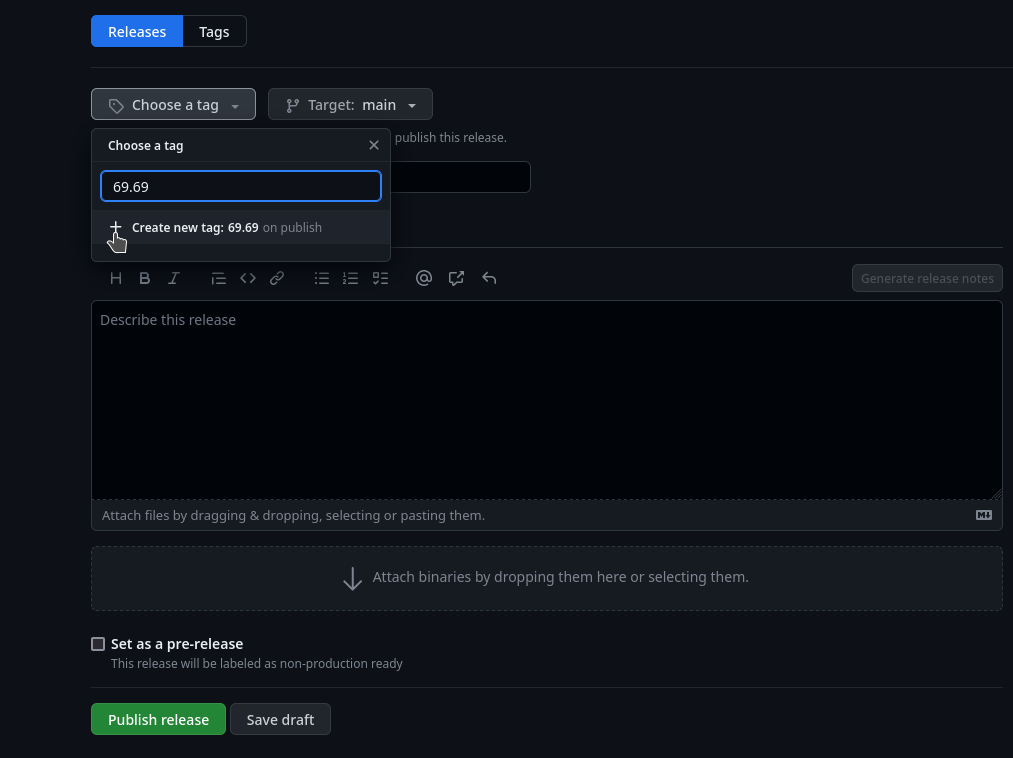The width and height of the screenshot is (1013, 758).
Task: Open the Choose a tag dropdown
Action: (173, 105)
